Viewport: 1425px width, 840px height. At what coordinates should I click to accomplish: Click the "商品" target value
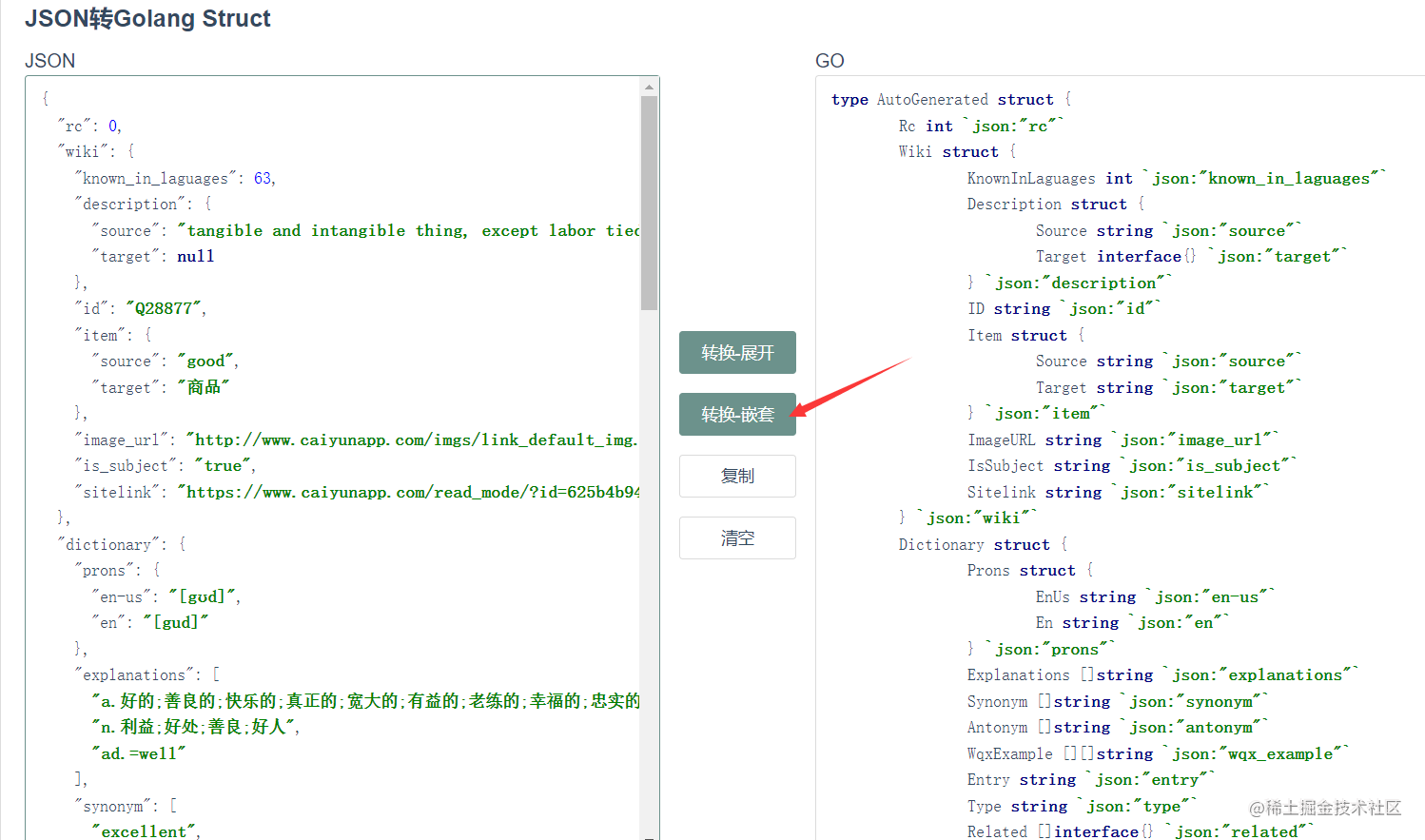coord(204,387)
